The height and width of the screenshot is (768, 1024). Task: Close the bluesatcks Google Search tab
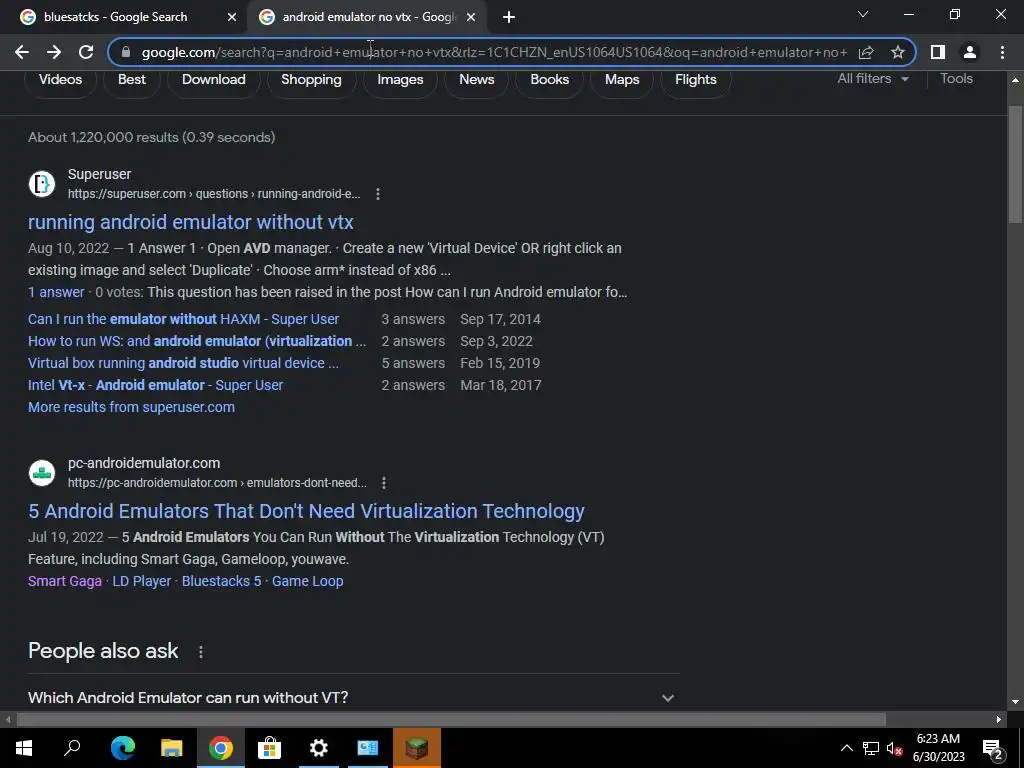[x=232, y=17]
